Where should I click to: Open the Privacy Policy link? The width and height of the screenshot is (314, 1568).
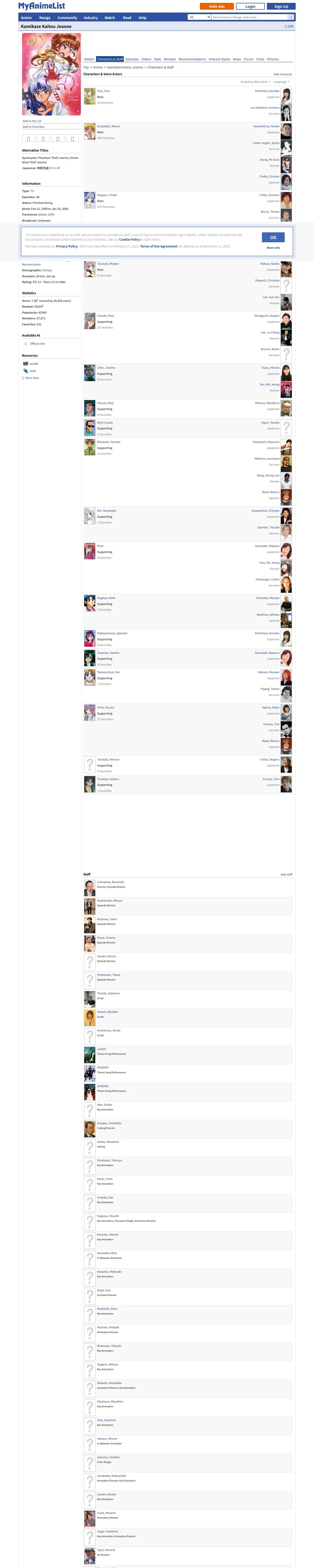(x=66, y=246)
